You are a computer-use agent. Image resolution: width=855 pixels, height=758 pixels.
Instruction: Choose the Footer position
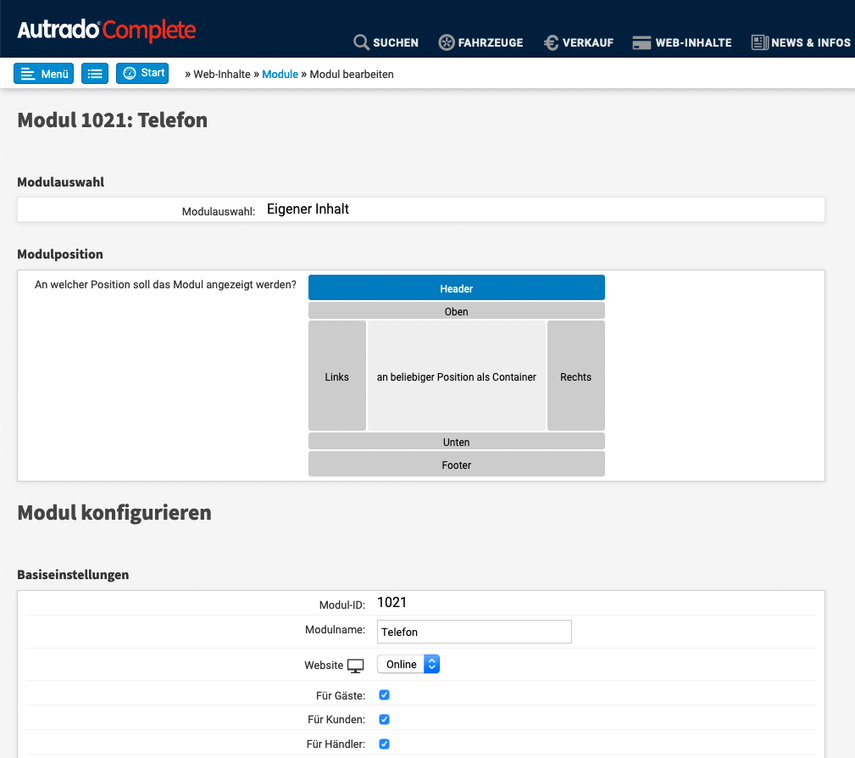(x=456, y=464)
